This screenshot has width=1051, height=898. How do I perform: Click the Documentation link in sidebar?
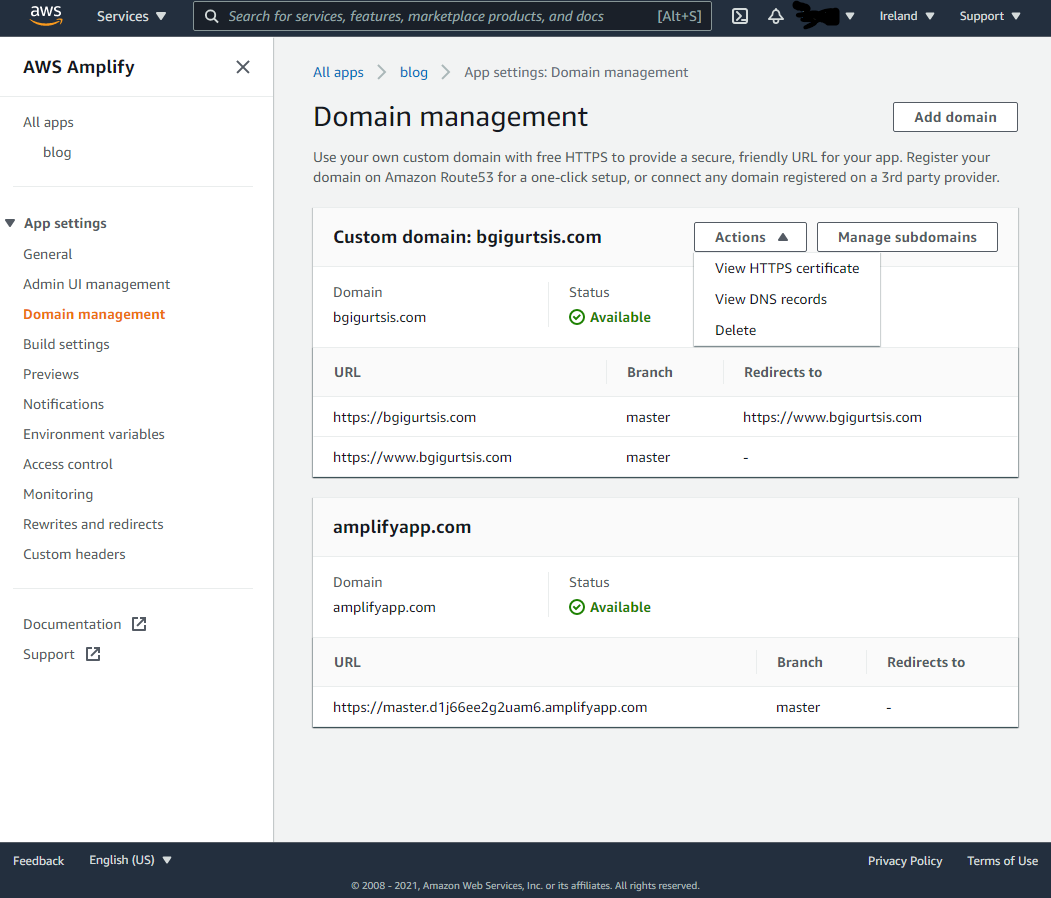pos(72,624)
